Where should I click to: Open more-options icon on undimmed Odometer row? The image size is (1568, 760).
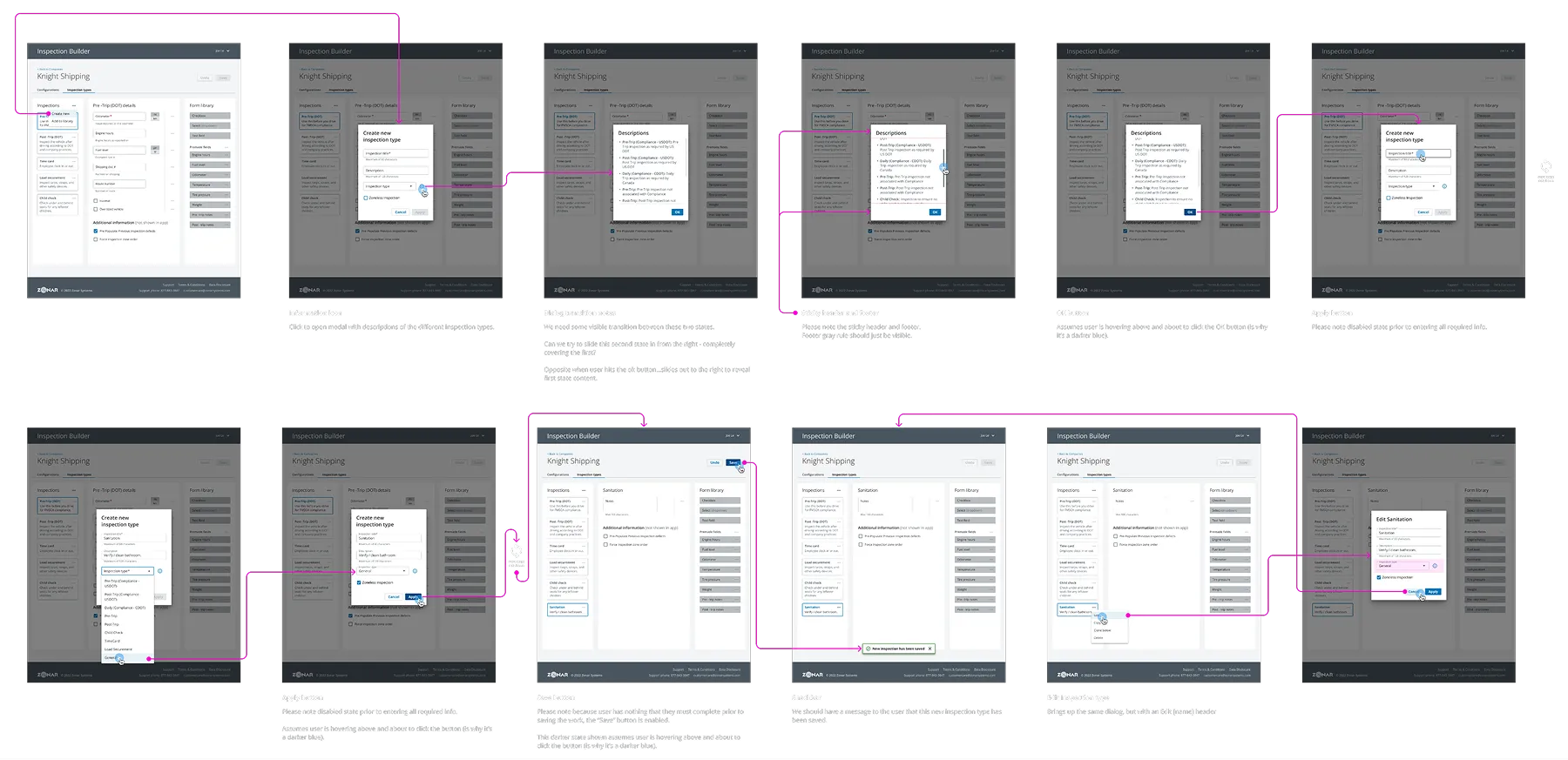coord(172,117)
